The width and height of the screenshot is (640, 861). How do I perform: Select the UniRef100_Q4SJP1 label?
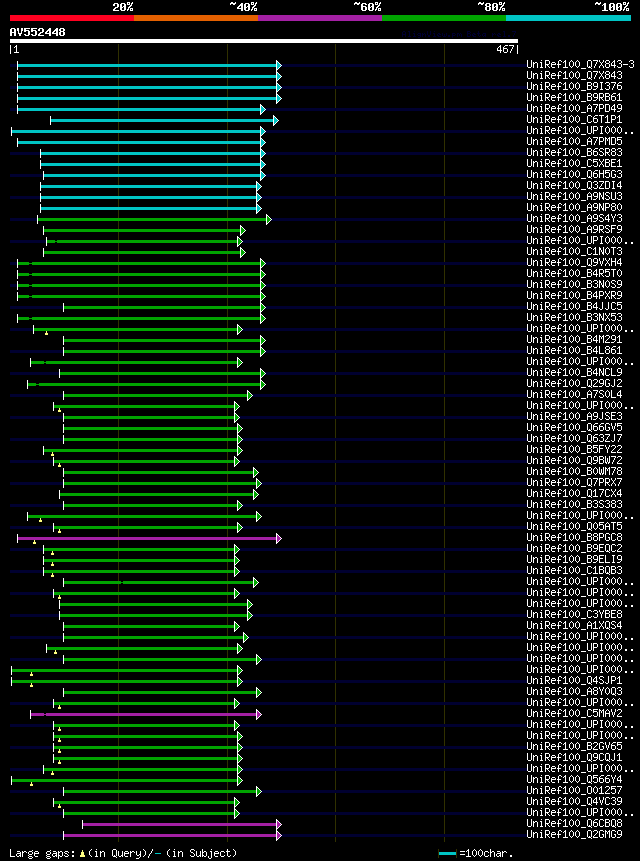pyautogui.click(x=575, y=680)
